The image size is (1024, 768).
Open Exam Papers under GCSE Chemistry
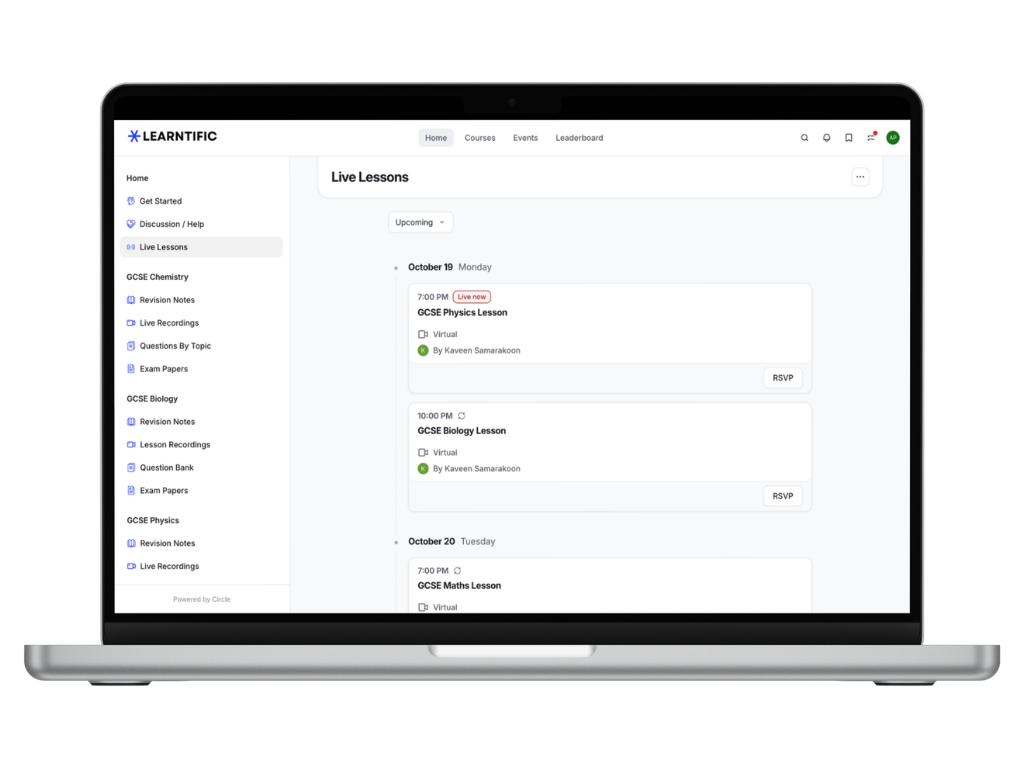tap(164, 369)
